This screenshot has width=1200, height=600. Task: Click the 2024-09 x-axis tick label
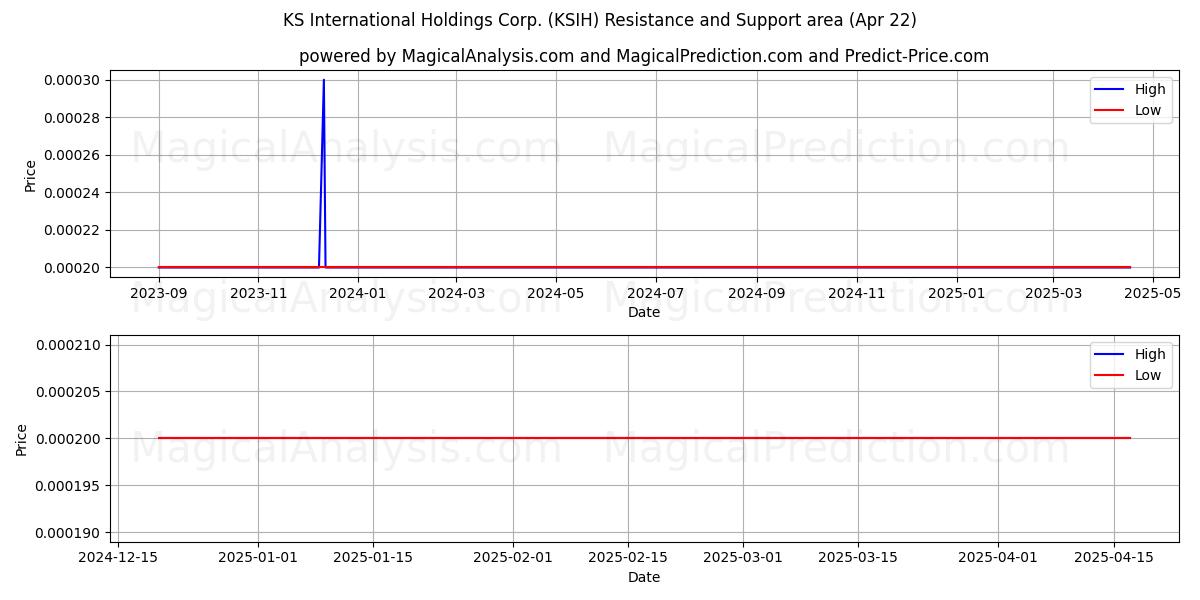tap(757, 293)
